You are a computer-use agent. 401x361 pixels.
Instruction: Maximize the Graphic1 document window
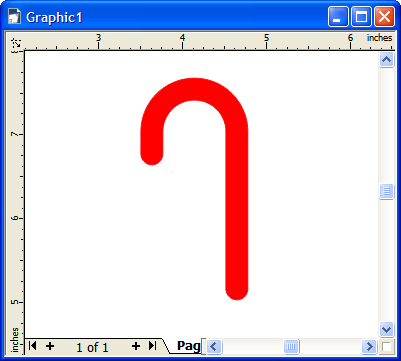point(361,17)
